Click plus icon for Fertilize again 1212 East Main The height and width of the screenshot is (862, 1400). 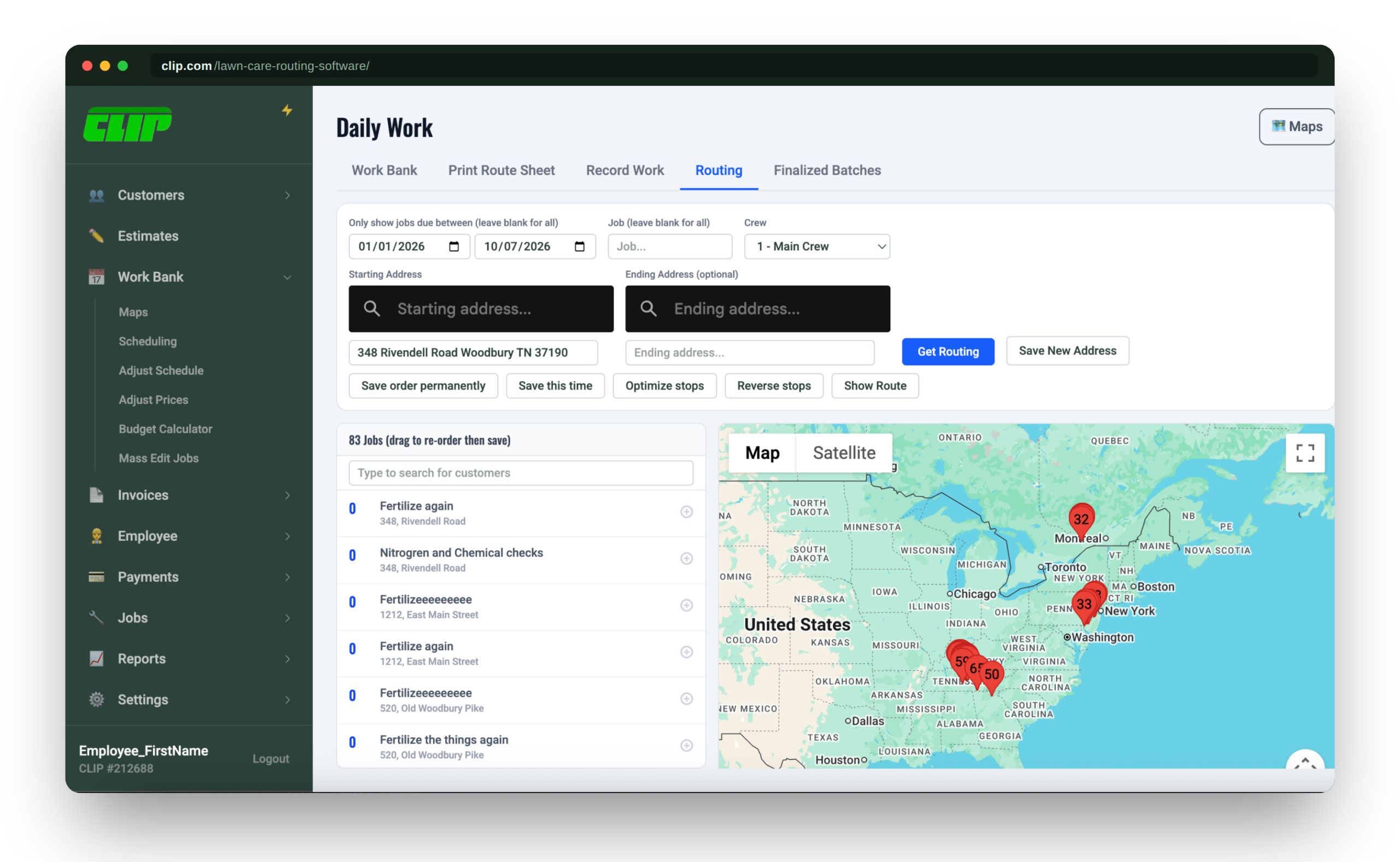coord(686,652)
